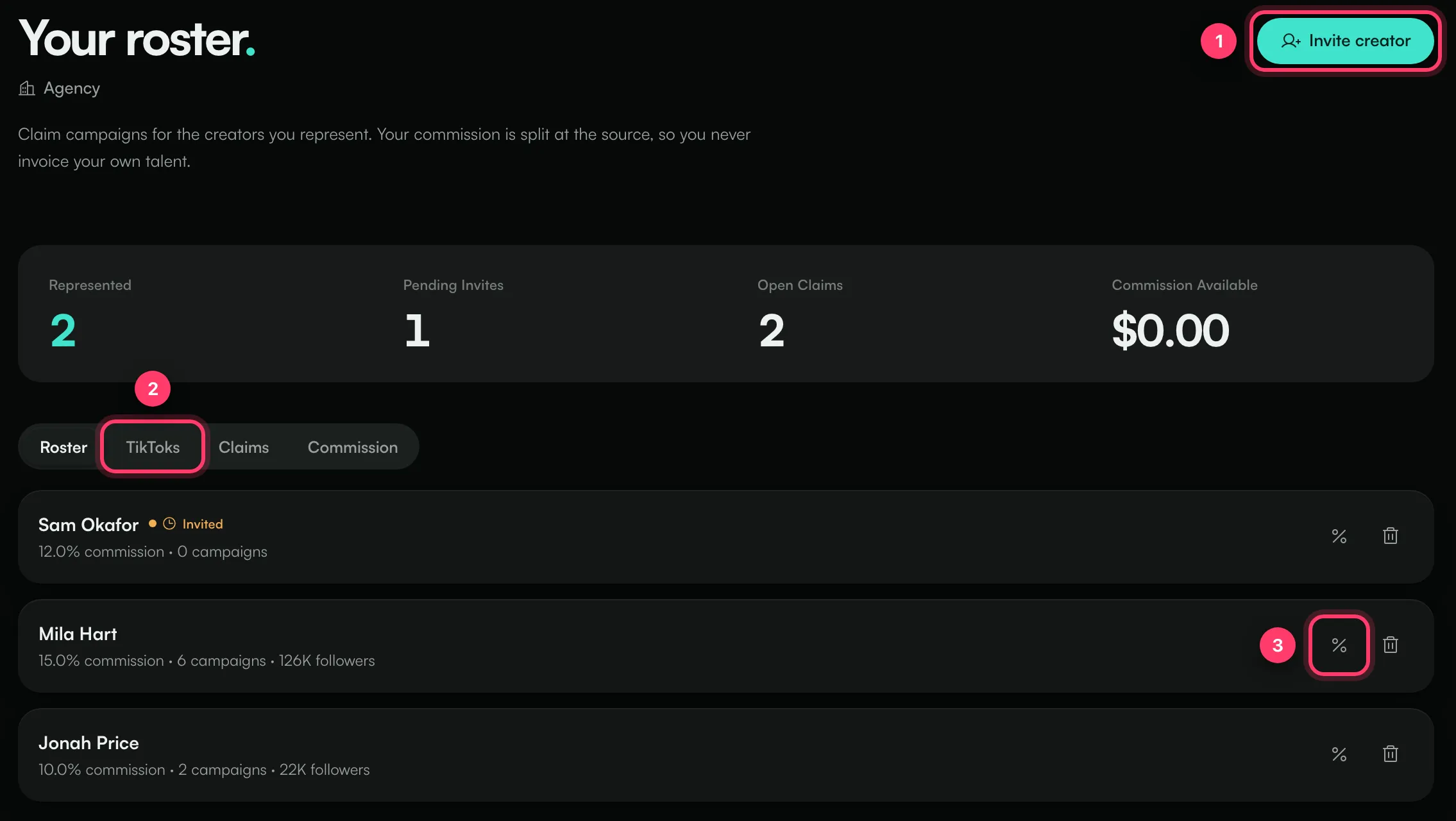Click the Open Claims label
This screenshot has width=1456, height=821.
coord(800,285)
